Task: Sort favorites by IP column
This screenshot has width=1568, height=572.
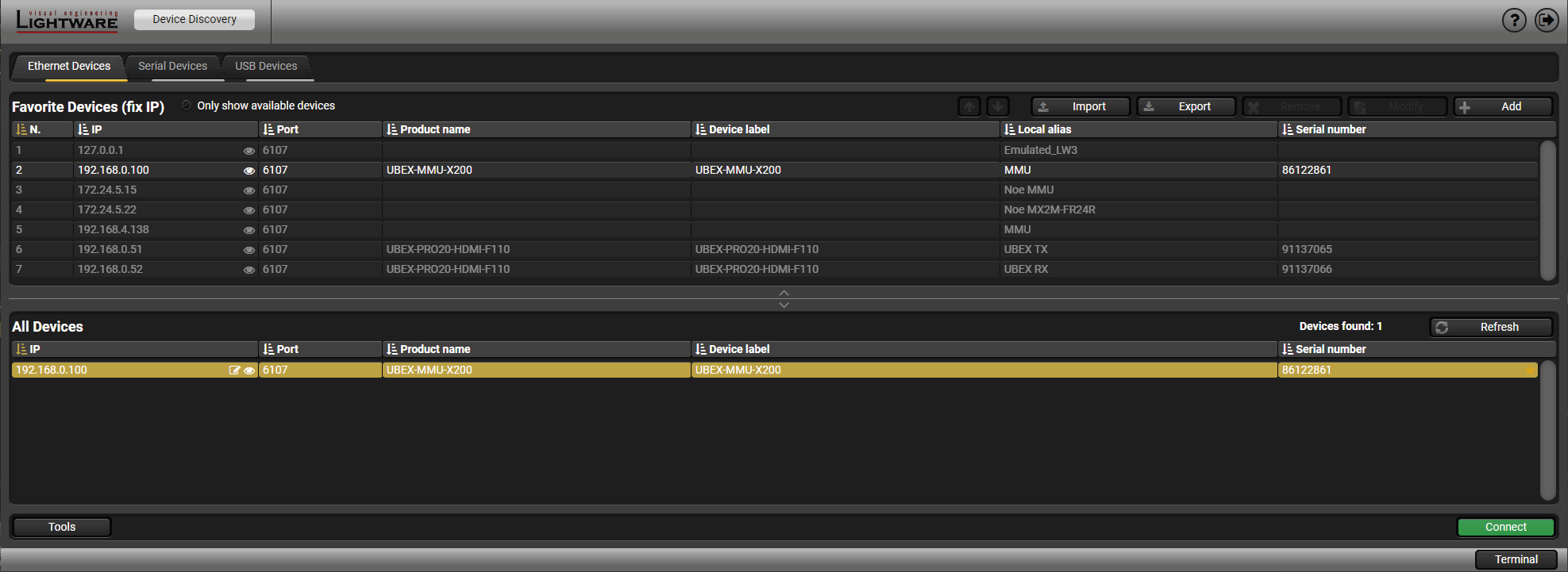Action: (166, 129)
